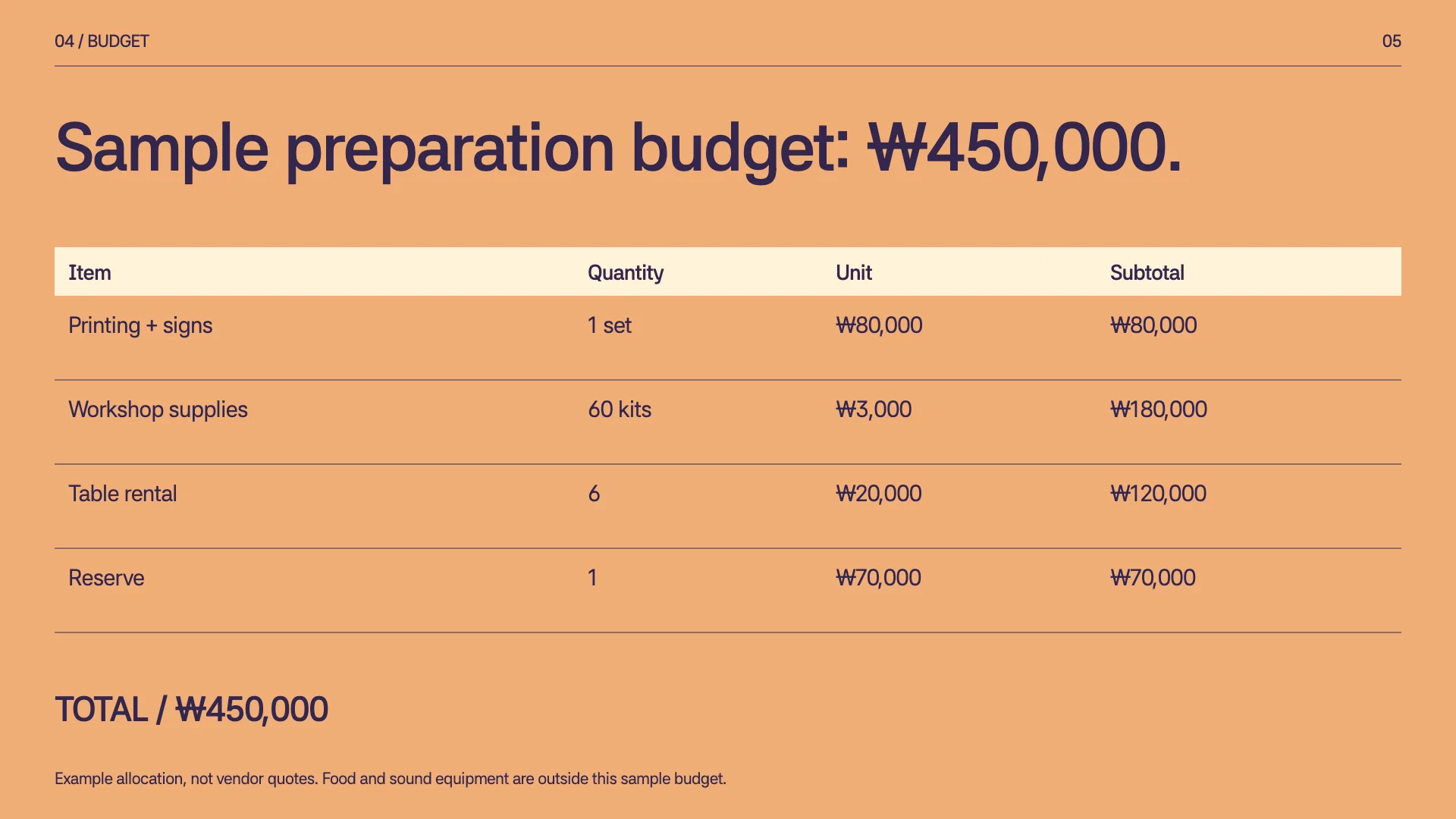
Task: Click the ₩120,000 subtotal cell
Action: point(1159,494)
